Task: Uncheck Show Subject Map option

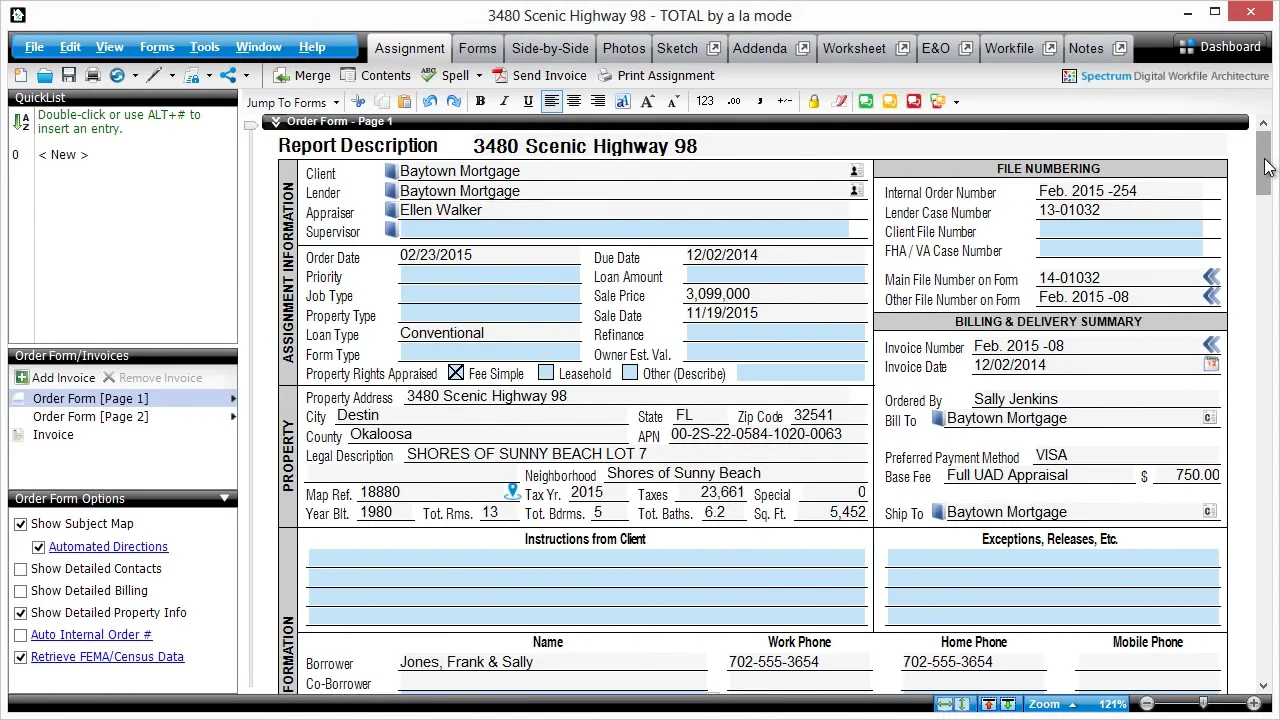Action: (x=21, y=524)
